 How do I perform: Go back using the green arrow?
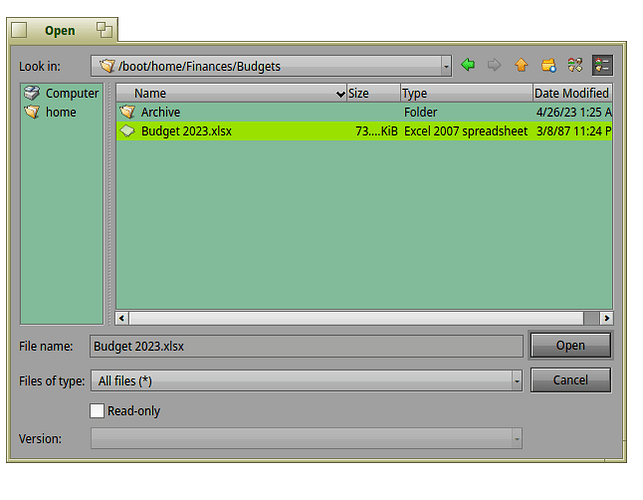[x=468, y=65]
